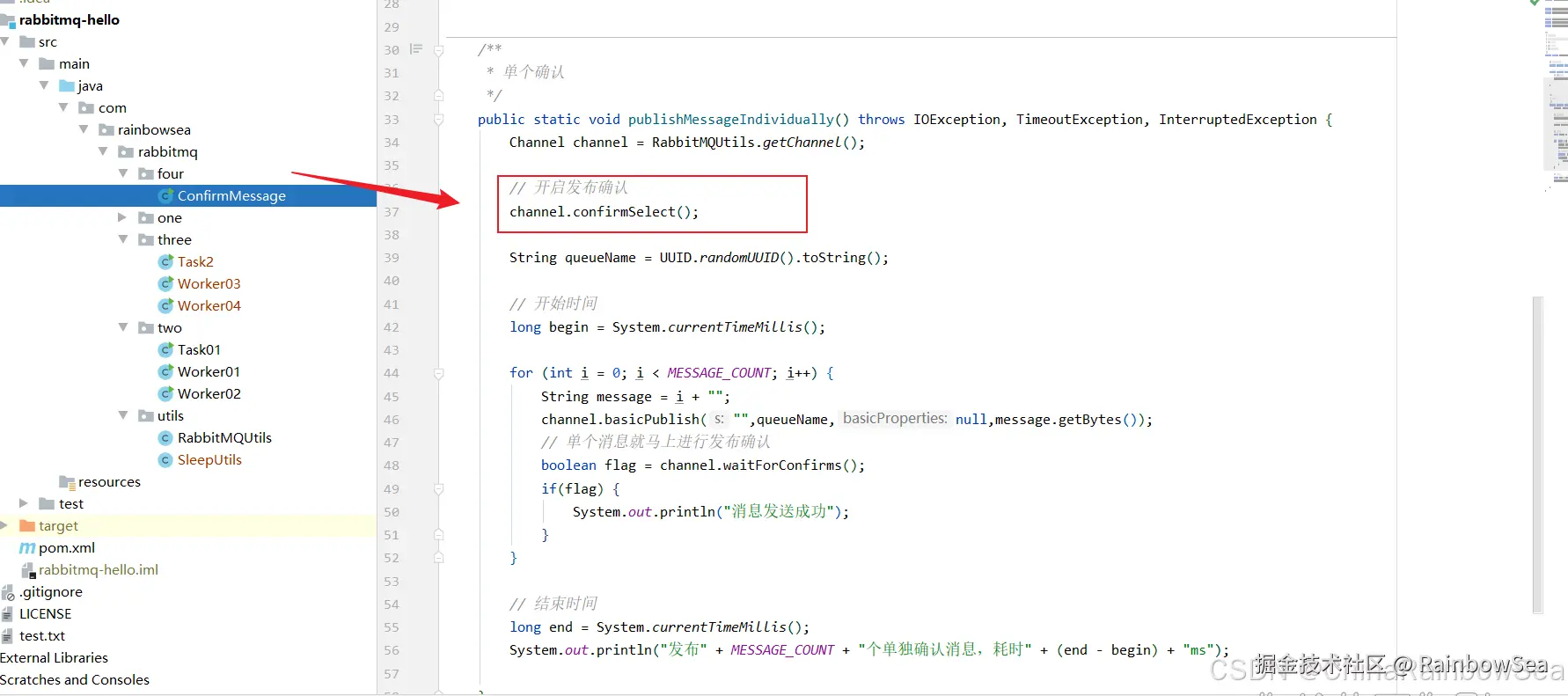Screen dimensions: 1568x696
Task: Click the RabbitMQUtils class icon
Action: pyautogui.click(x=165, y=437)
